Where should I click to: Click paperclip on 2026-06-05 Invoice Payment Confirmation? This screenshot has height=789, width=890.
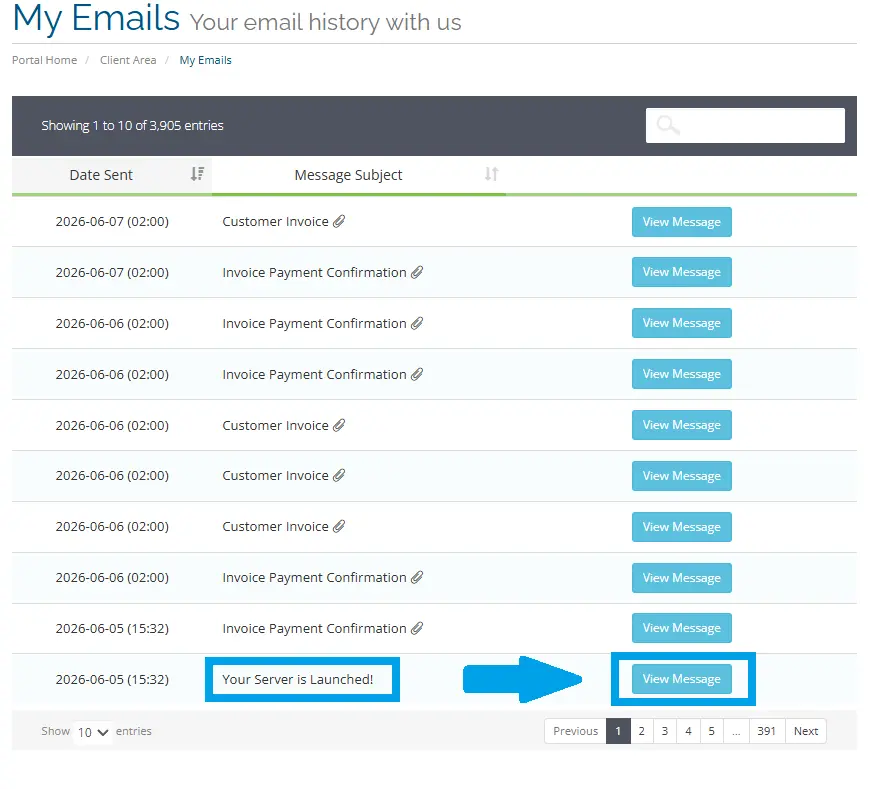[417, 628]
